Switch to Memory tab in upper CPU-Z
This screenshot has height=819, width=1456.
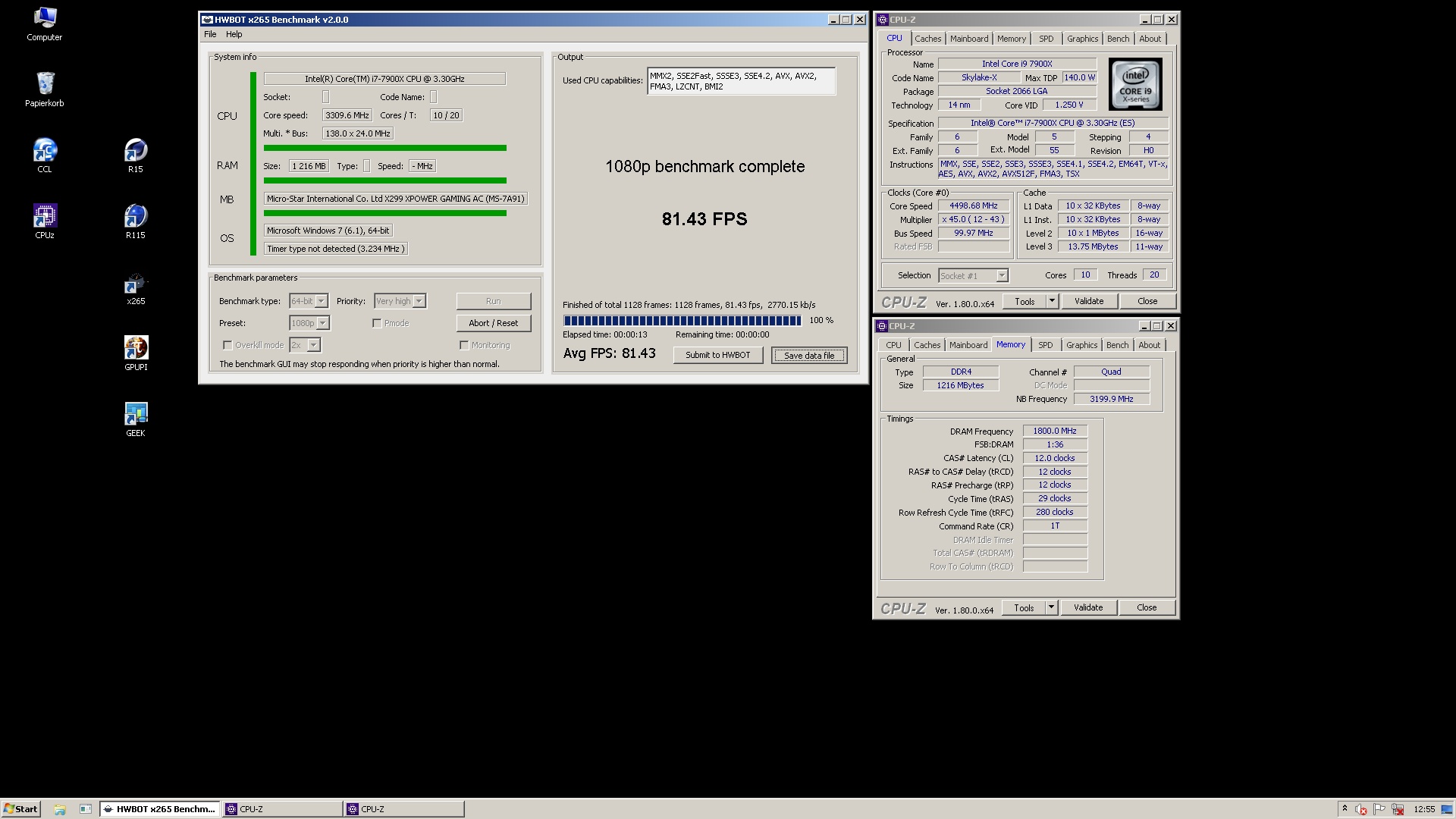1012,39
